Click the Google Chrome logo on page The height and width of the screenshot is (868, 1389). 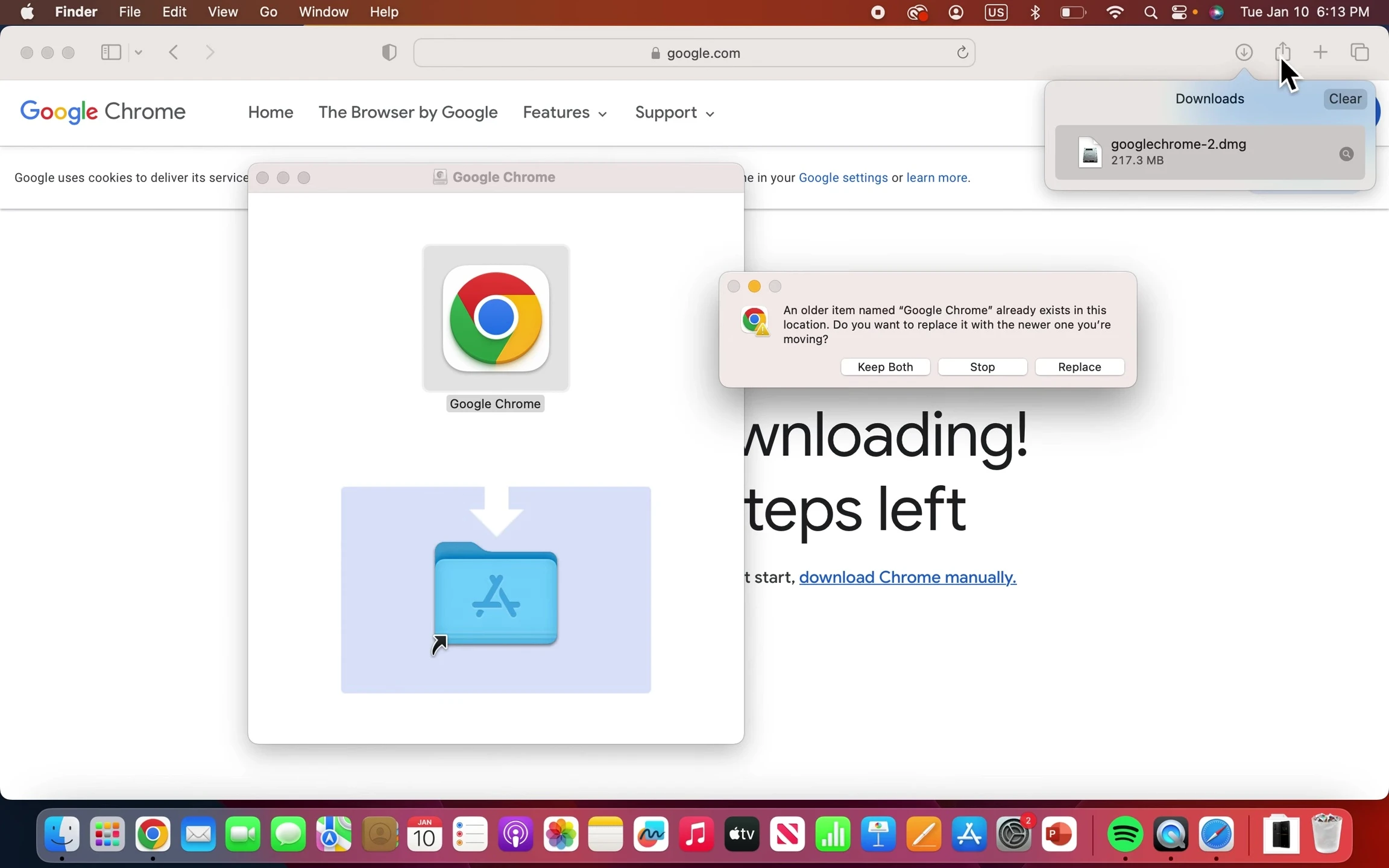pyautogui.click(x=103, y=112)
